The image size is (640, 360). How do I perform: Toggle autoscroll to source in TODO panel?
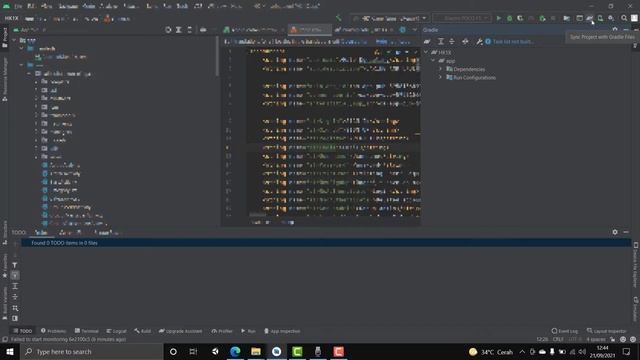(x=15, y=276)
